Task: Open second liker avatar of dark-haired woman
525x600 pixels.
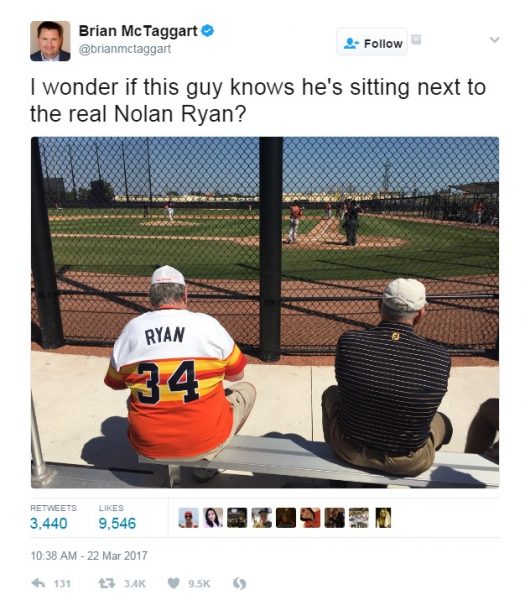Action: 213,518
